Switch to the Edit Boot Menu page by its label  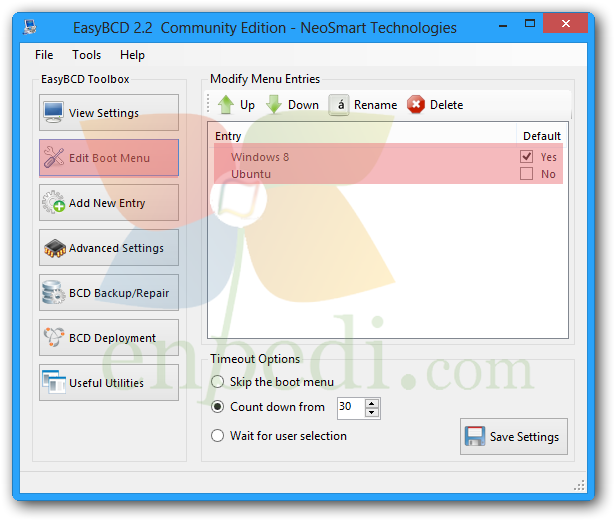(x=109, y=158)
